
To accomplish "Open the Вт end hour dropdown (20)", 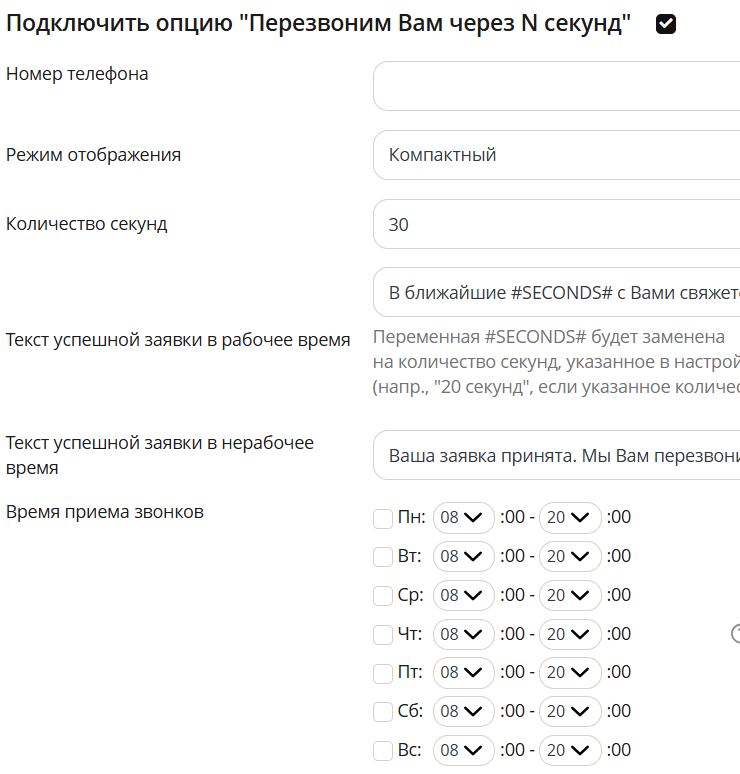I will pyautogui.click(x=570, y=556).
